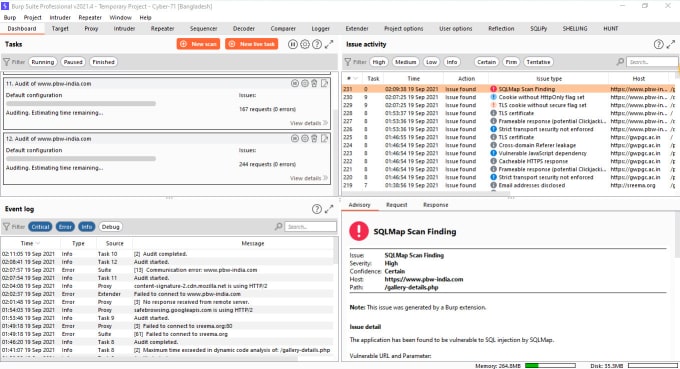The image size is (680, 369).
Task: Click task 11 audit progress bar
Action: (81, 104)
